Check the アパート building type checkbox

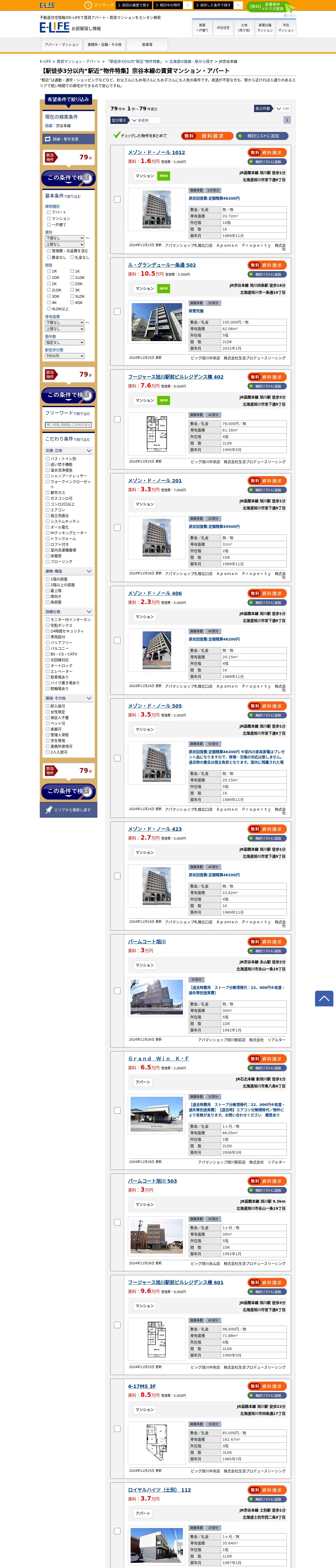pyautogui.click(x=49, y=212)
